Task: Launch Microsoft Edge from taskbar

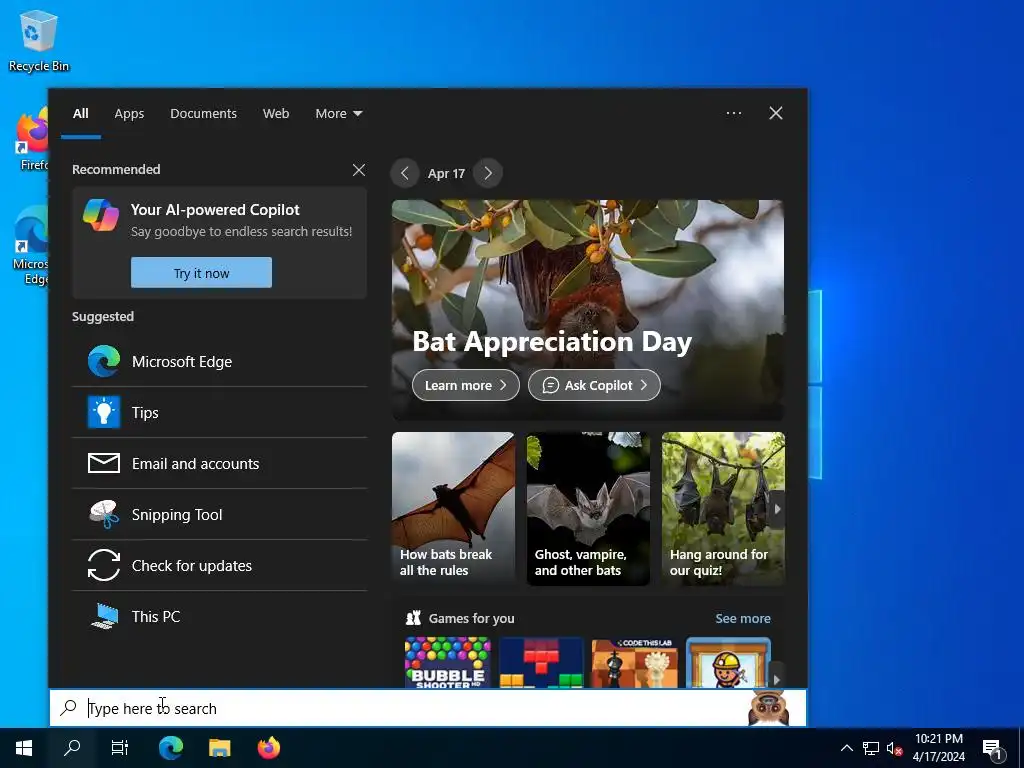Action: [171, 748]
